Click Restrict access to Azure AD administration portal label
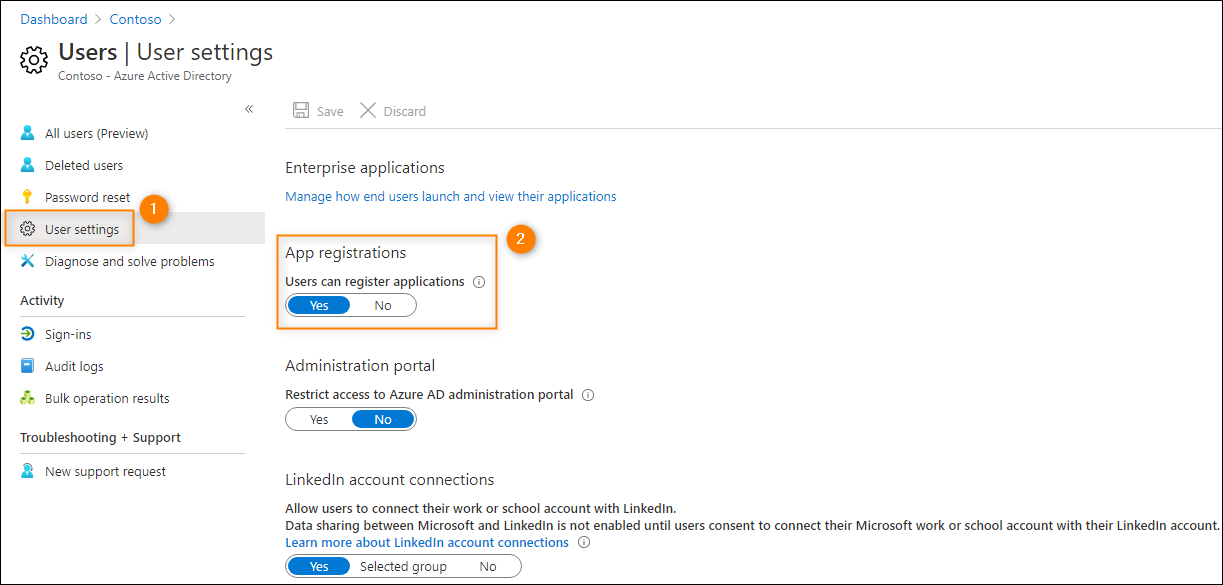The width and height of the screenshot is (1223, 585). [429, 395]
